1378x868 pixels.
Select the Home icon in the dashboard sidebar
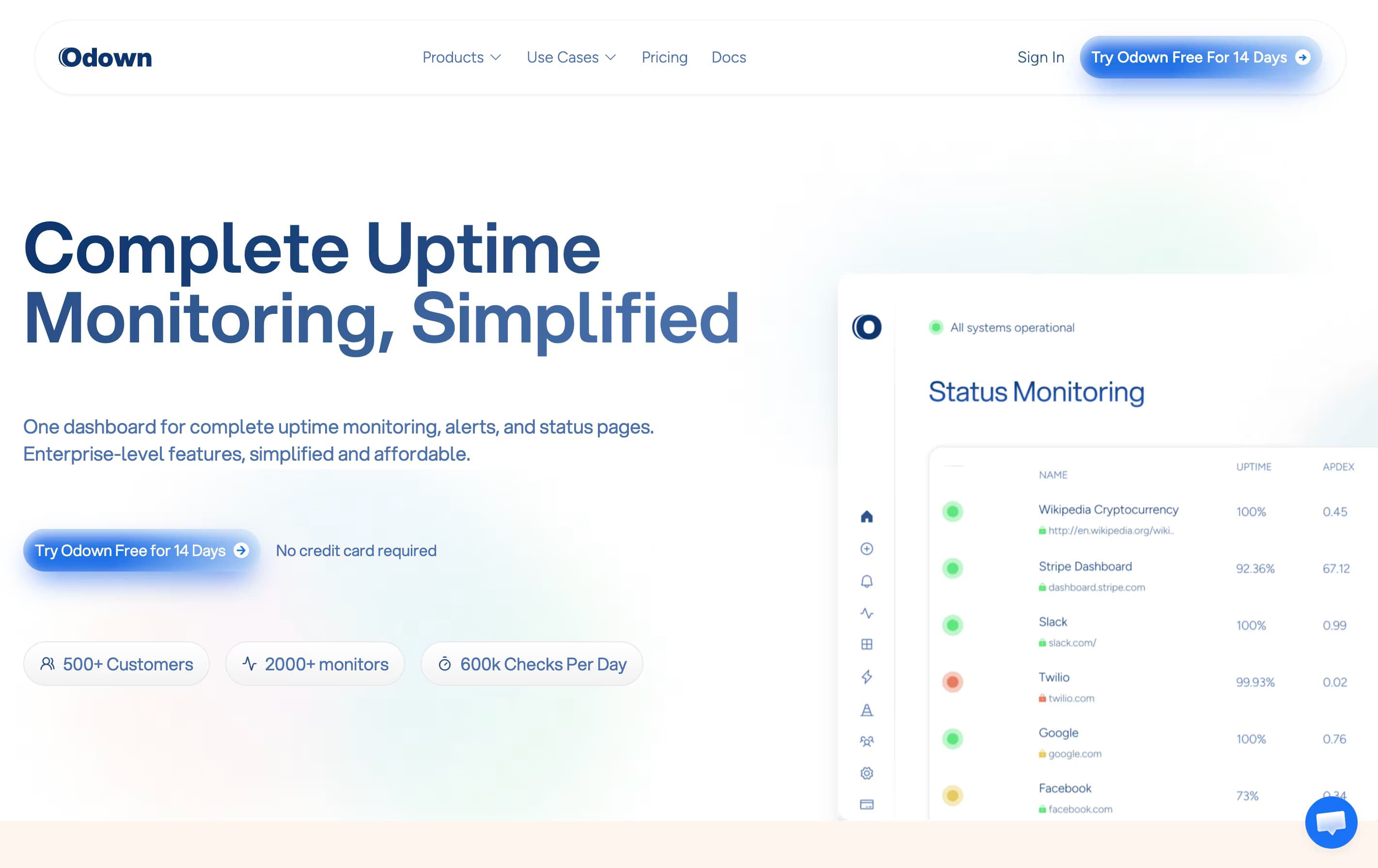coord(867,517)
